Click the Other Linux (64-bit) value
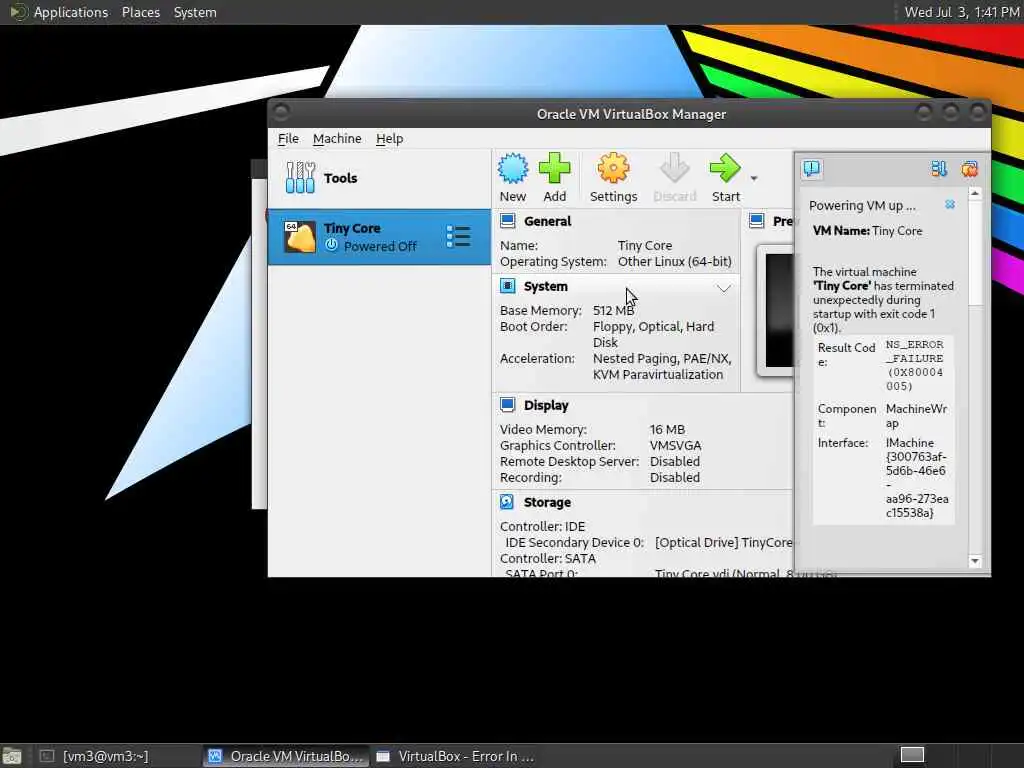 tap(675, 261)
